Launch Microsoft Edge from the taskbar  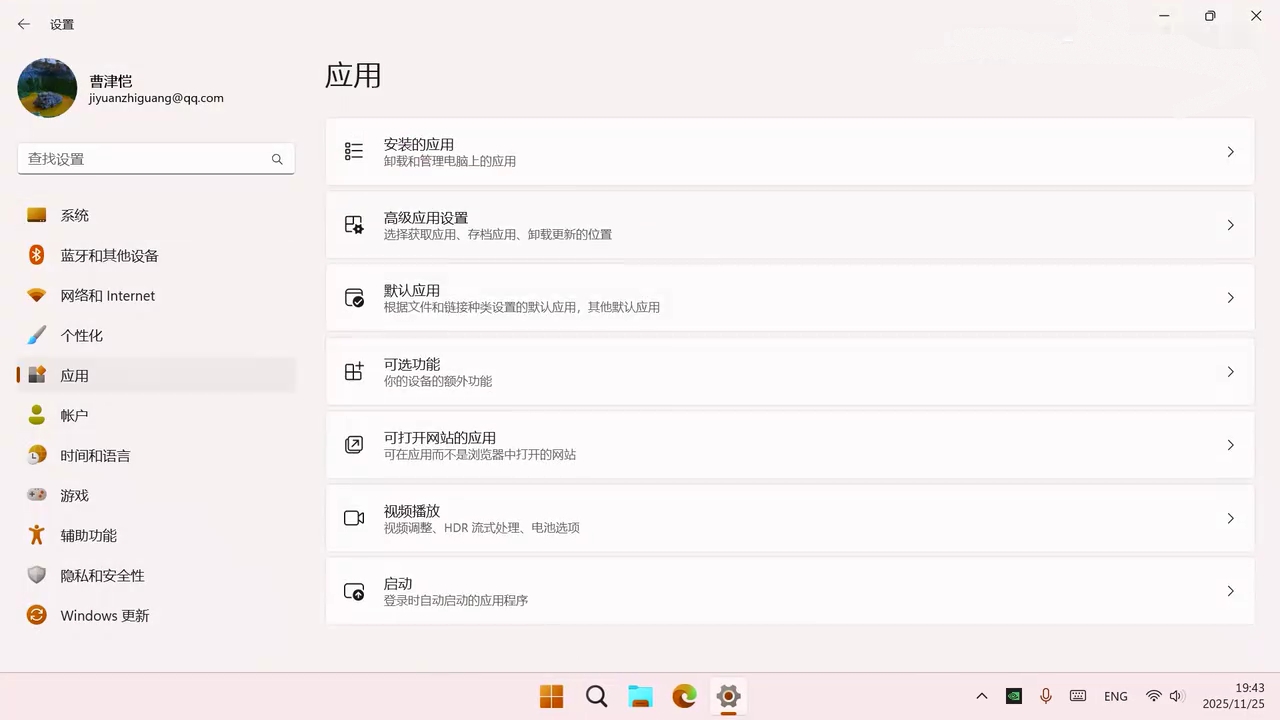coord(684,696)
